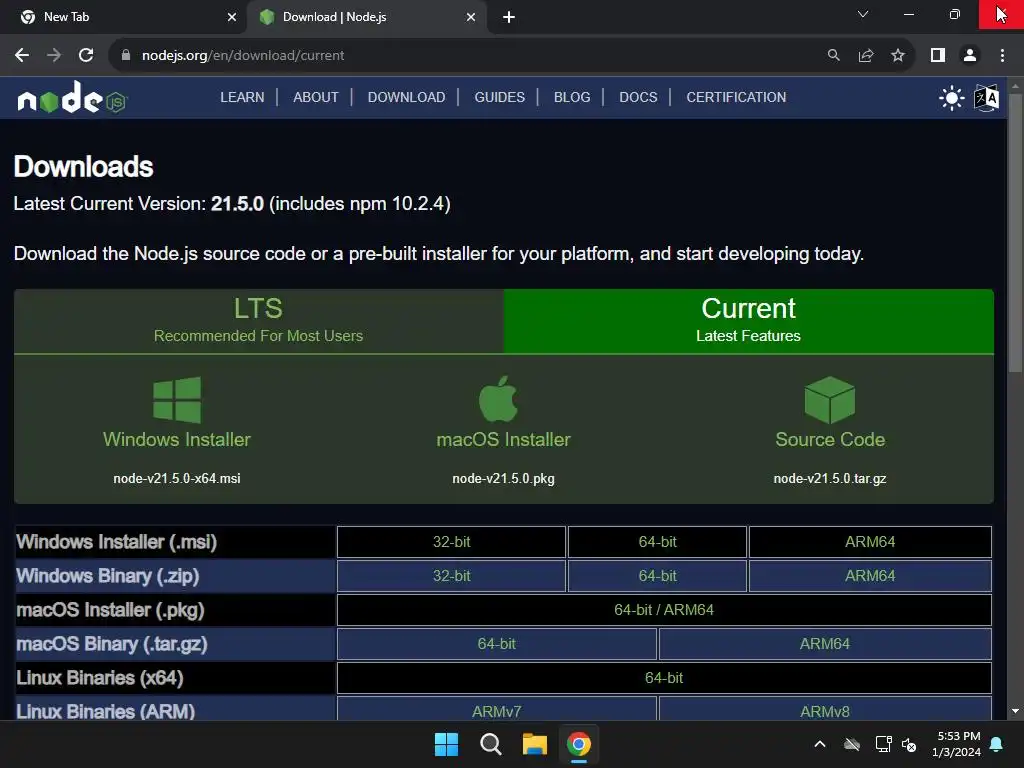The height and width of the screenshot is (768, 1024).
Task: Click the Chrome taskbar icon
Action: (579, 744)
